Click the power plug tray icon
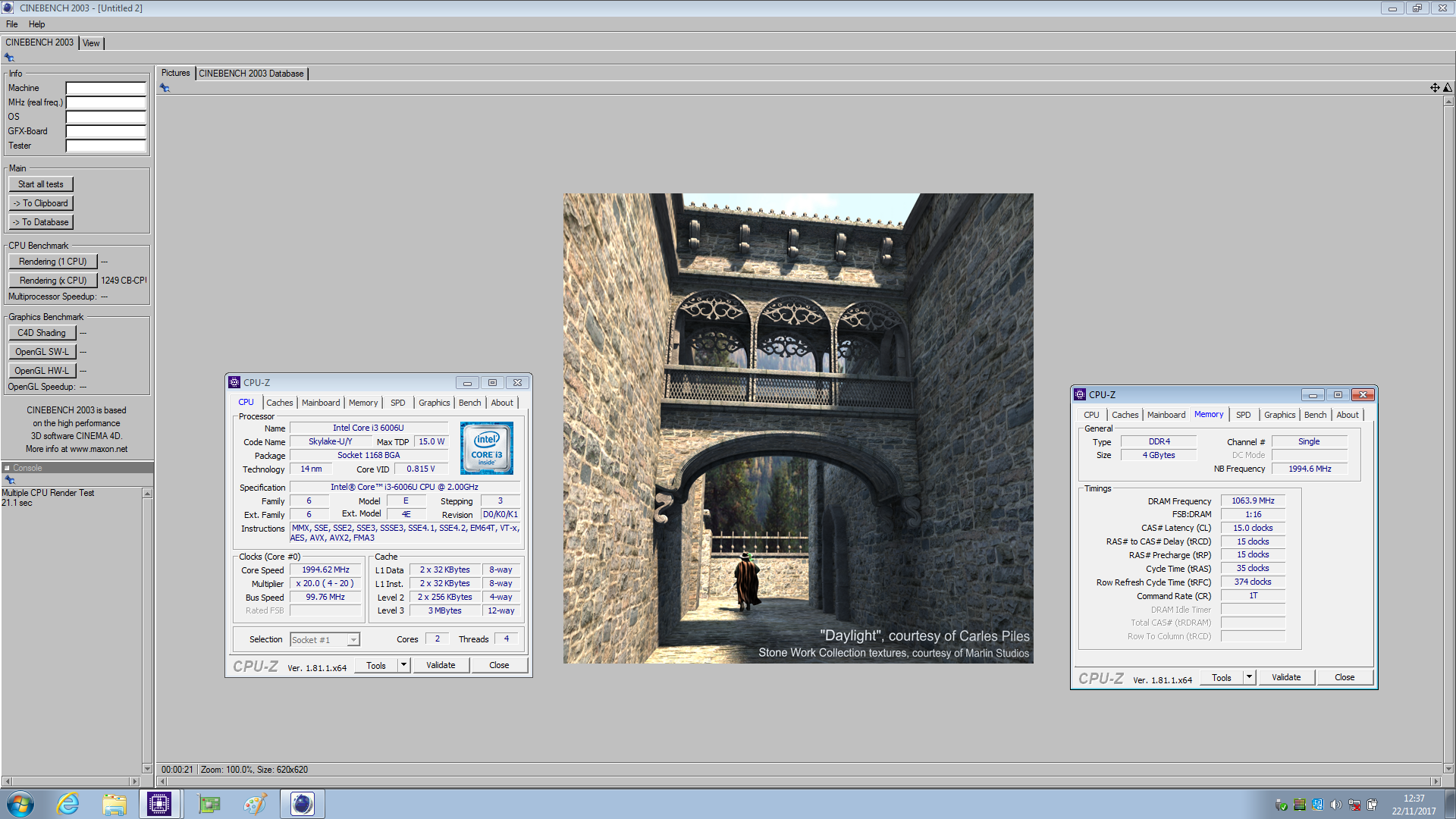Viewport: 1456px width, 819px height. pyautogui.click(x=1372, y=805)
